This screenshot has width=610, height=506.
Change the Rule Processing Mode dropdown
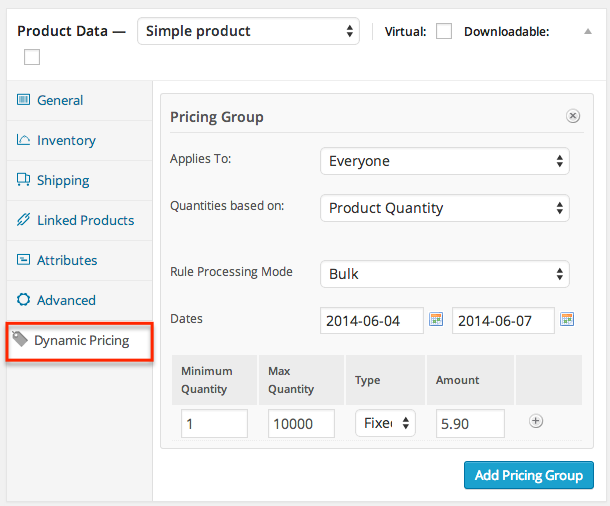tap(444, 273)
